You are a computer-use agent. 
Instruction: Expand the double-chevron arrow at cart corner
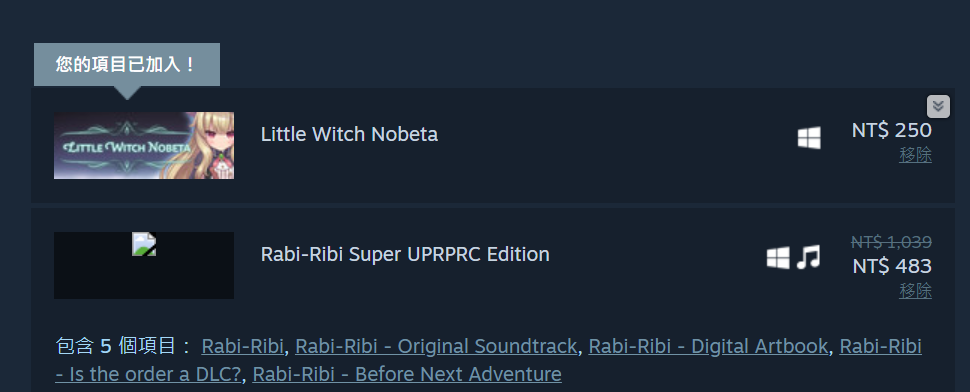click(x=938, y=106)
